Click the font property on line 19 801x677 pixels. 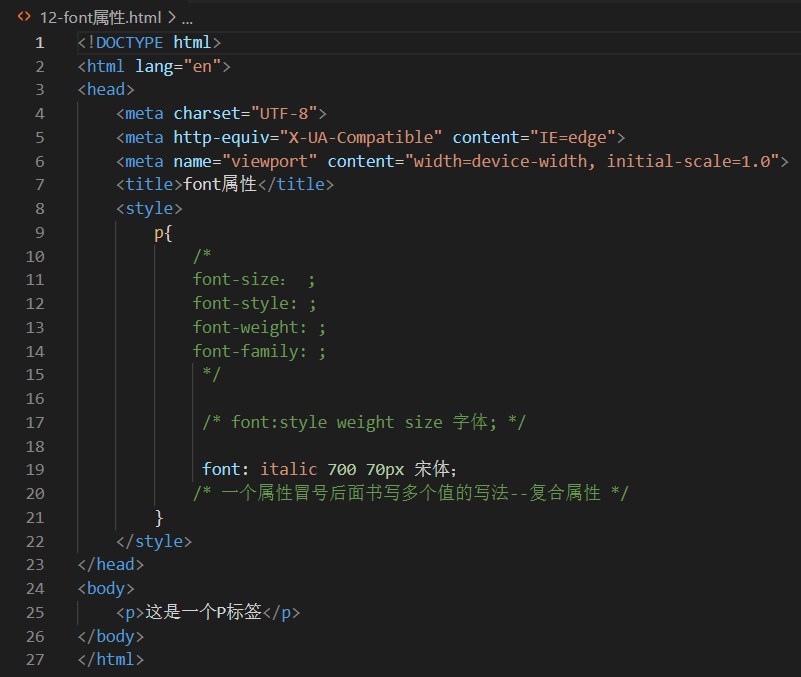click(221, 470)
